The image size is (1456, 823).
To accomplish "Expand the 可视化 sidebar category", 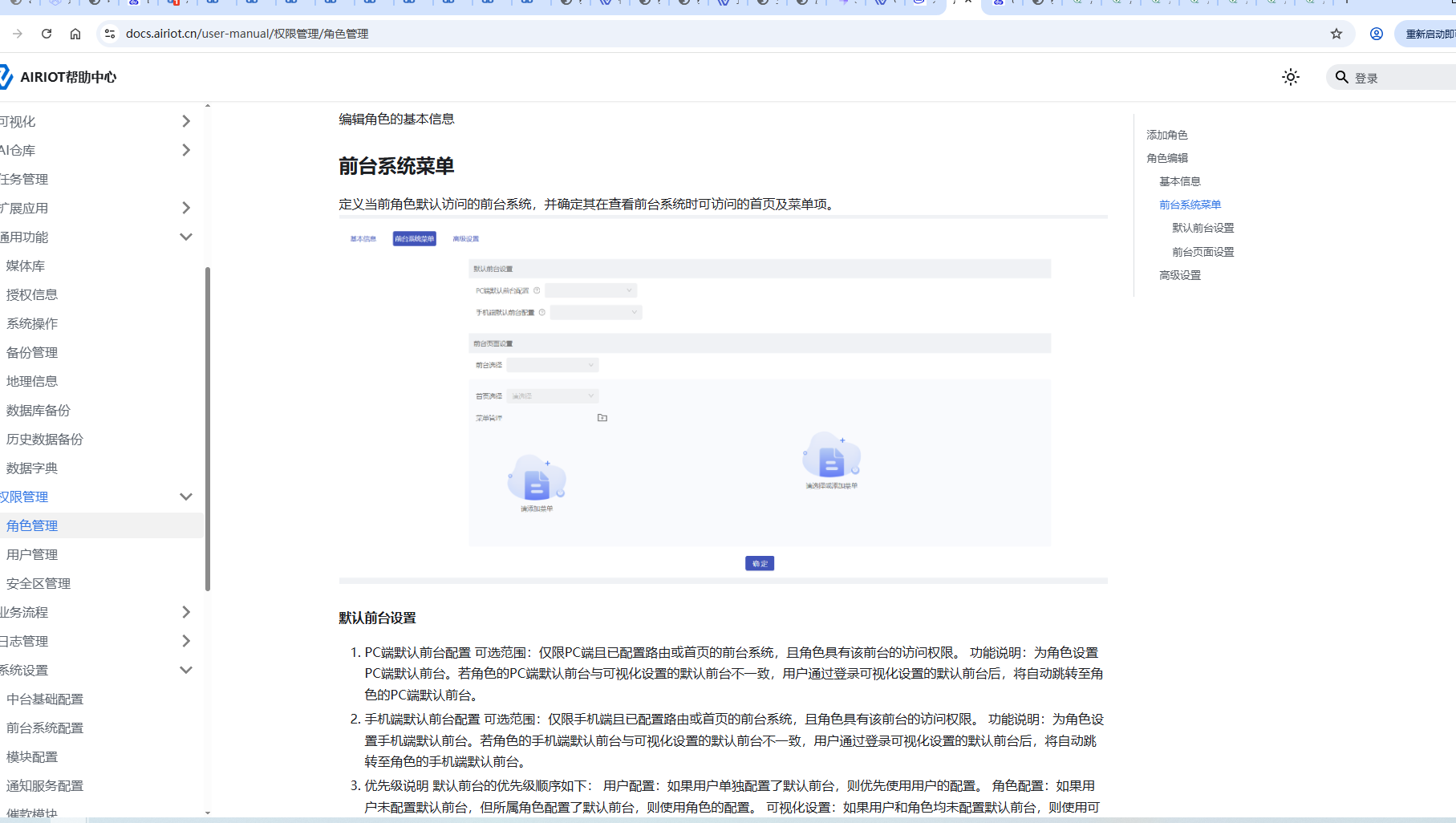I will coord(185,121).
